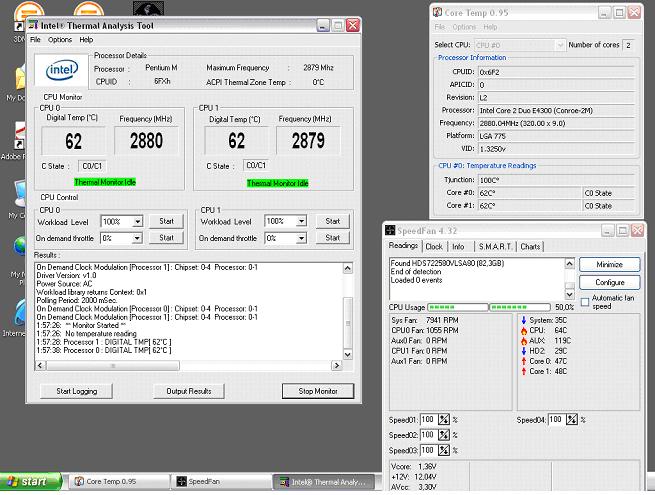Click the Intel Thermal Analysis Tool title bar icon
Viewport: 655px width, 495px height.
point(33,25)
